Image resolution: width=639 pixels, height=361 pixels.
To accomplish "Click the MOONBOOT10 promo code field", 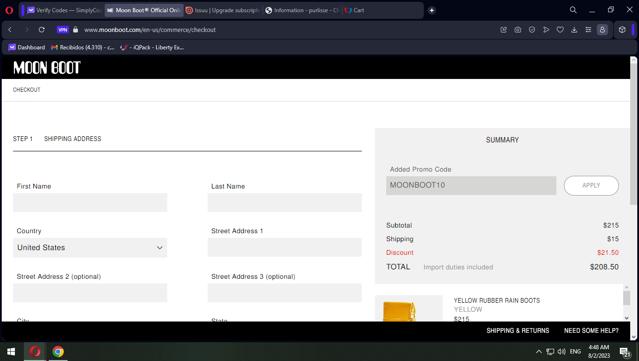I will click(x=471, y=185).
